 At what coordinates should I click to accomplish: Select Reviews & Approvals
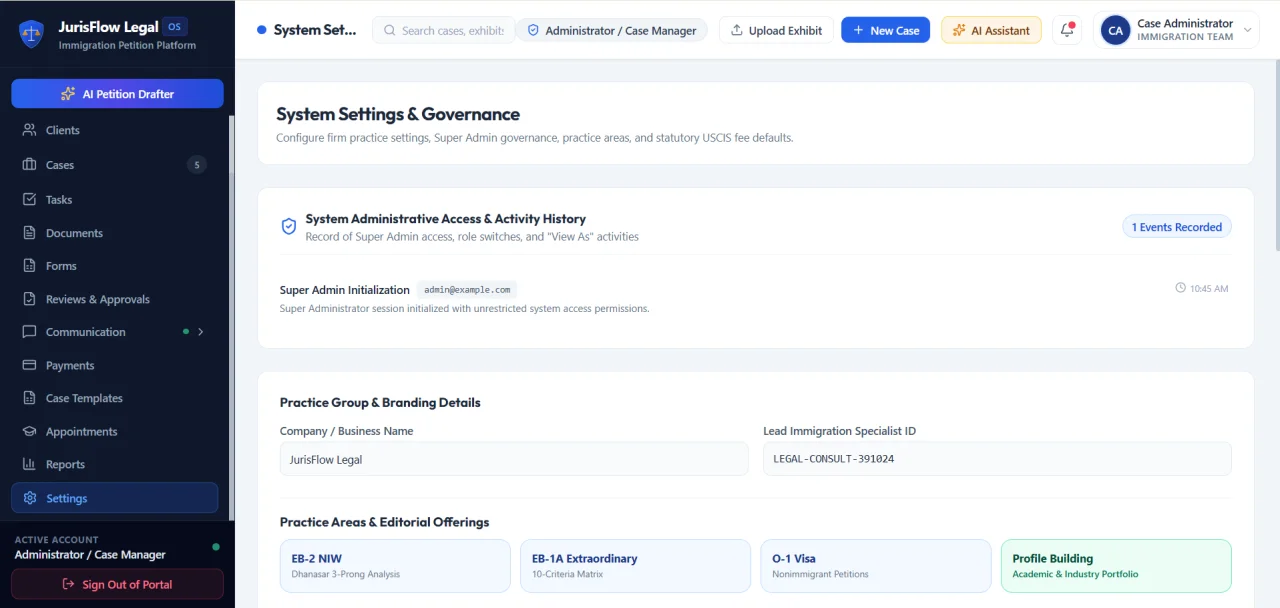(115, 299)
